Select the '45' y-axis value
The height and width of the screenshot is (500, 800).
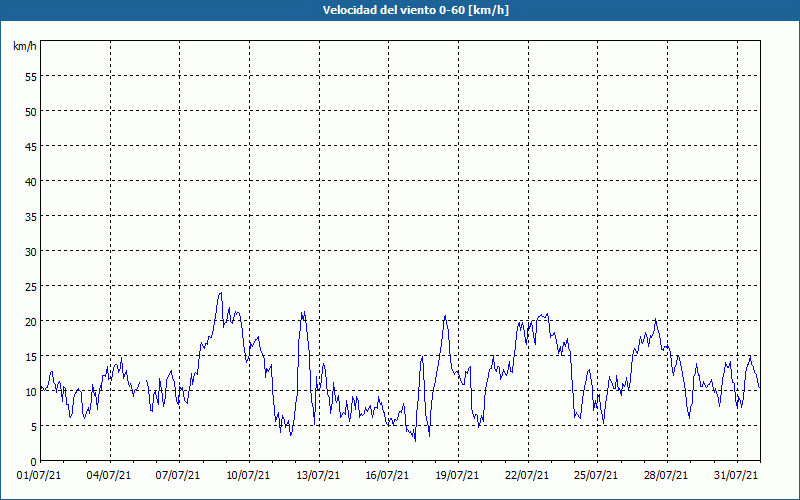(31, 146)
